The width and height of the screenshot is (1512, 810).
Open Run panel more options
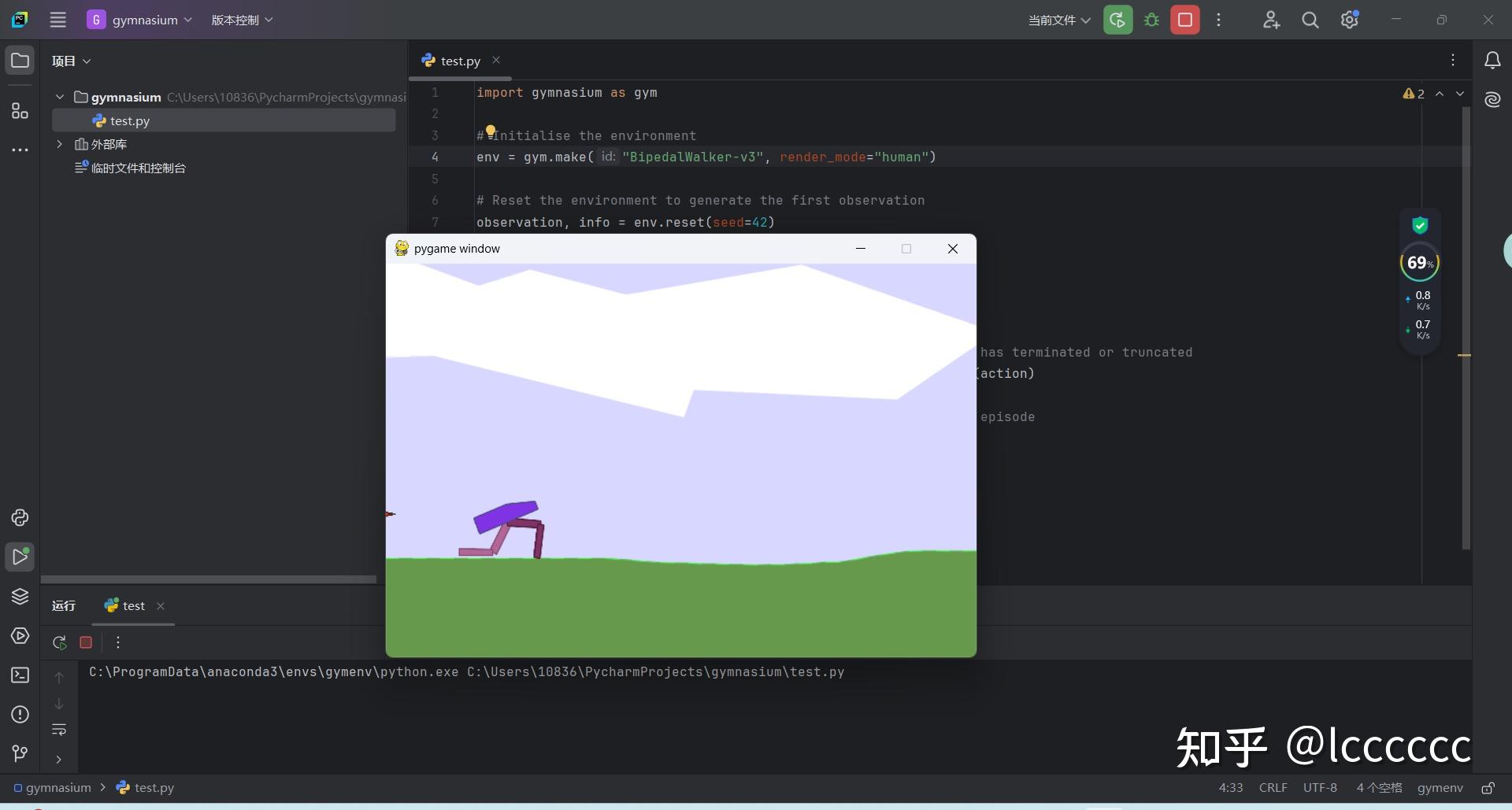tap(118, 642)
